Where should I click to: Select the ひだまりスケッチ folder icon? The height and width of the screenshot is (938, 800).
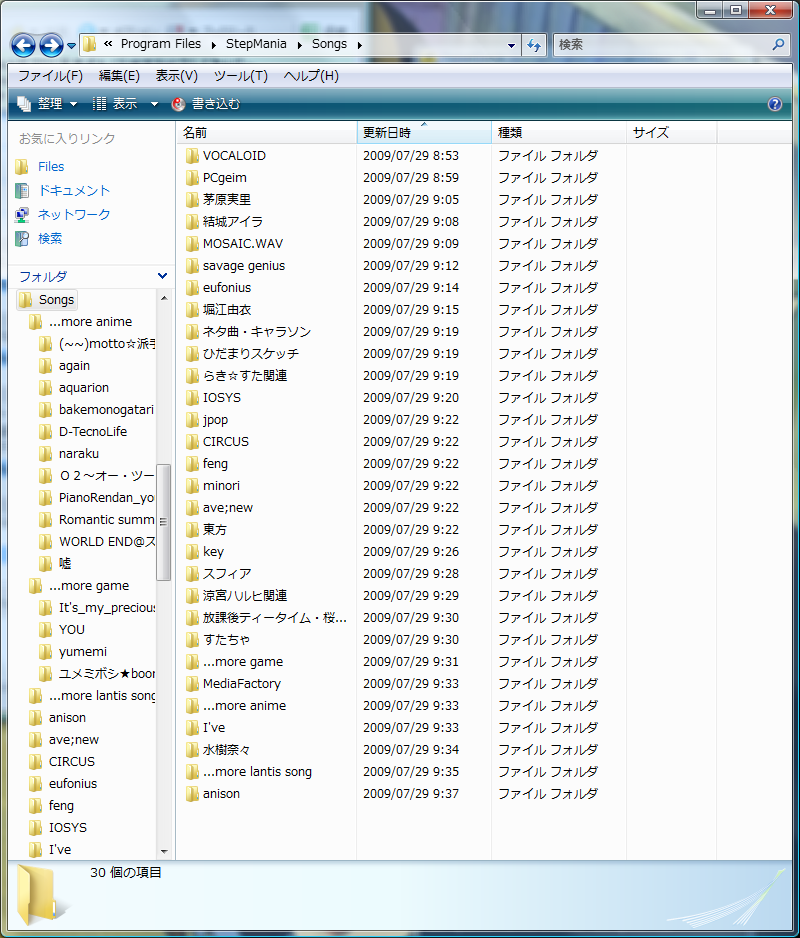tap(191, 354)
